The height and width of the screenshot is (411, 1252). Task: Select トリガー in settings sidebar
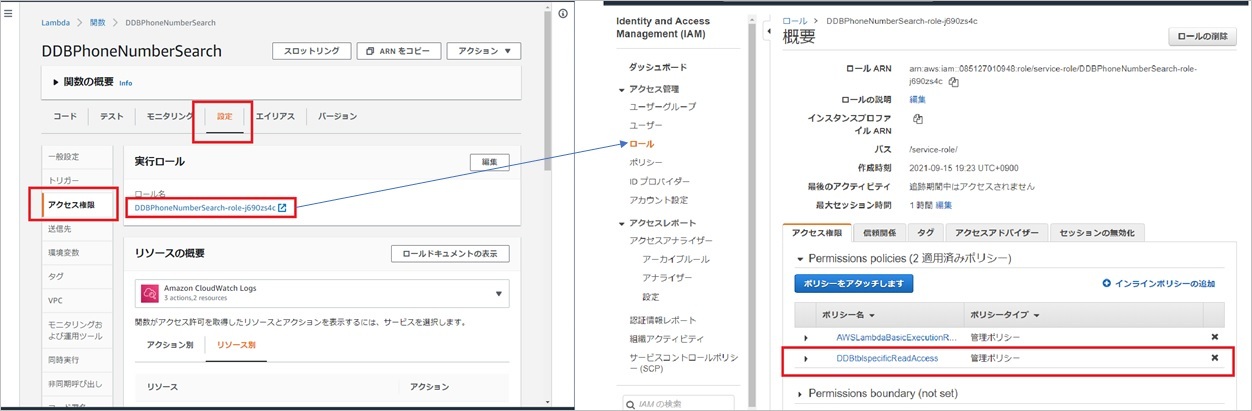pos(64,180)
